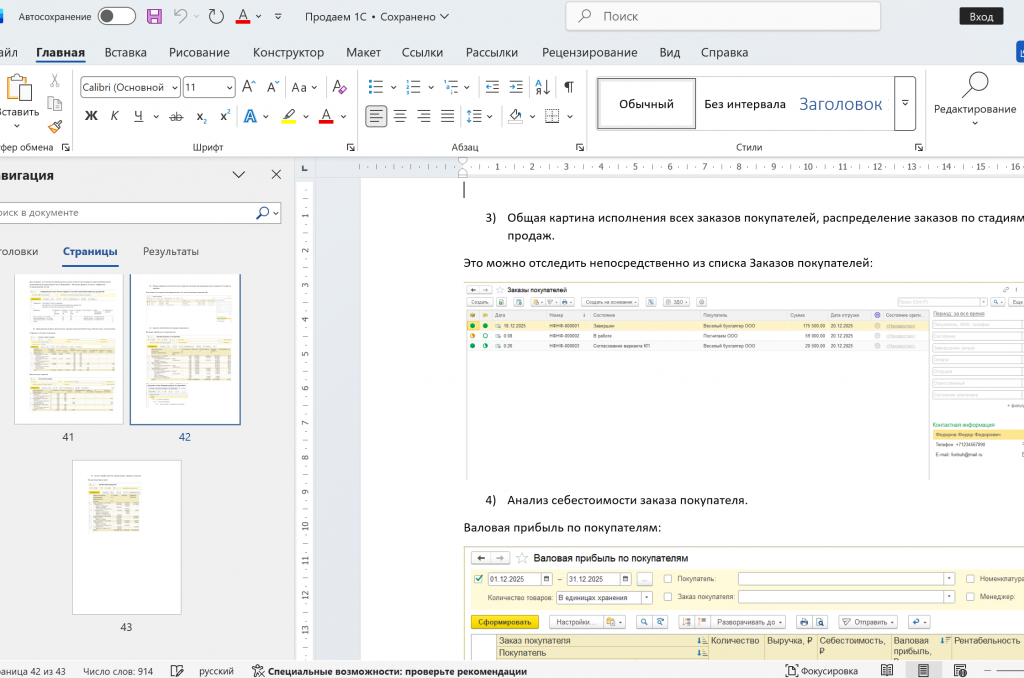Image resolution: width=1024 pixels, height=678 pixels.
Task: Click the Format Painter brush icon
Action: [x=55, y=127]
